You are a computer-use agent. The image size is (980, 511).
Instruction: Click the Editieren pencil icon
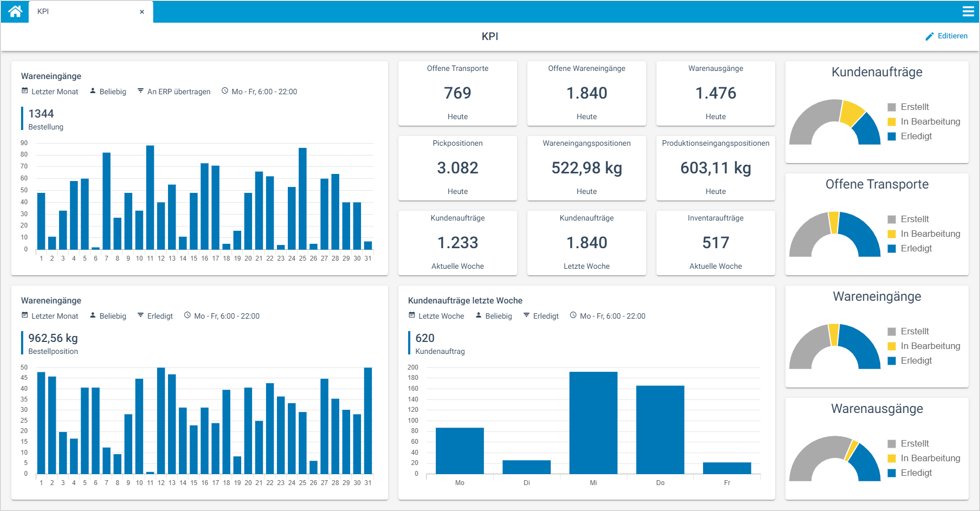pos(929,36)
